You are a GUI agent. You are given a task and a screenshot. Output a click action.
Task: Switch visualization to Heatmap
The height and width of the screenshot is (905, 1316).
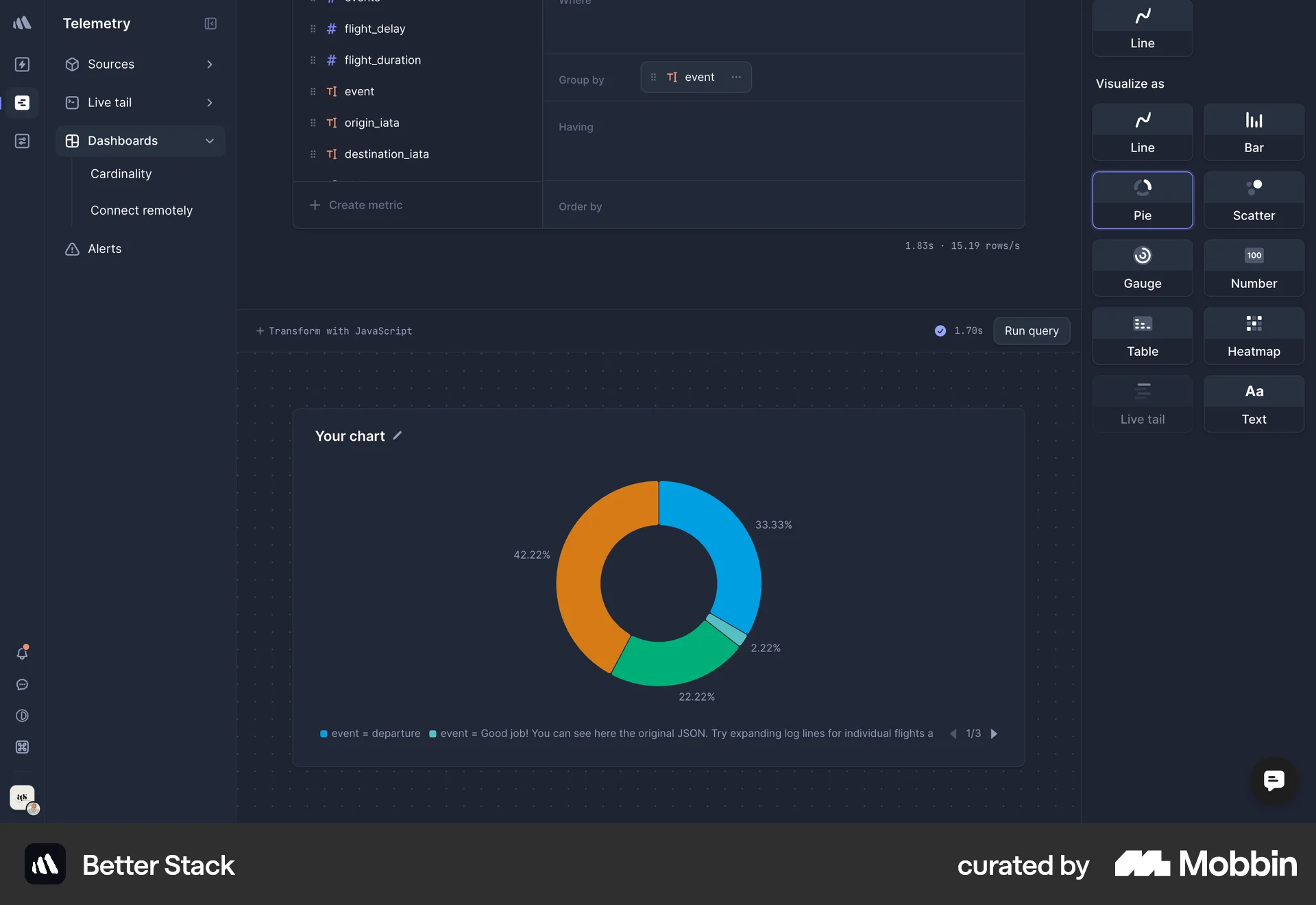coord(1253,336)
